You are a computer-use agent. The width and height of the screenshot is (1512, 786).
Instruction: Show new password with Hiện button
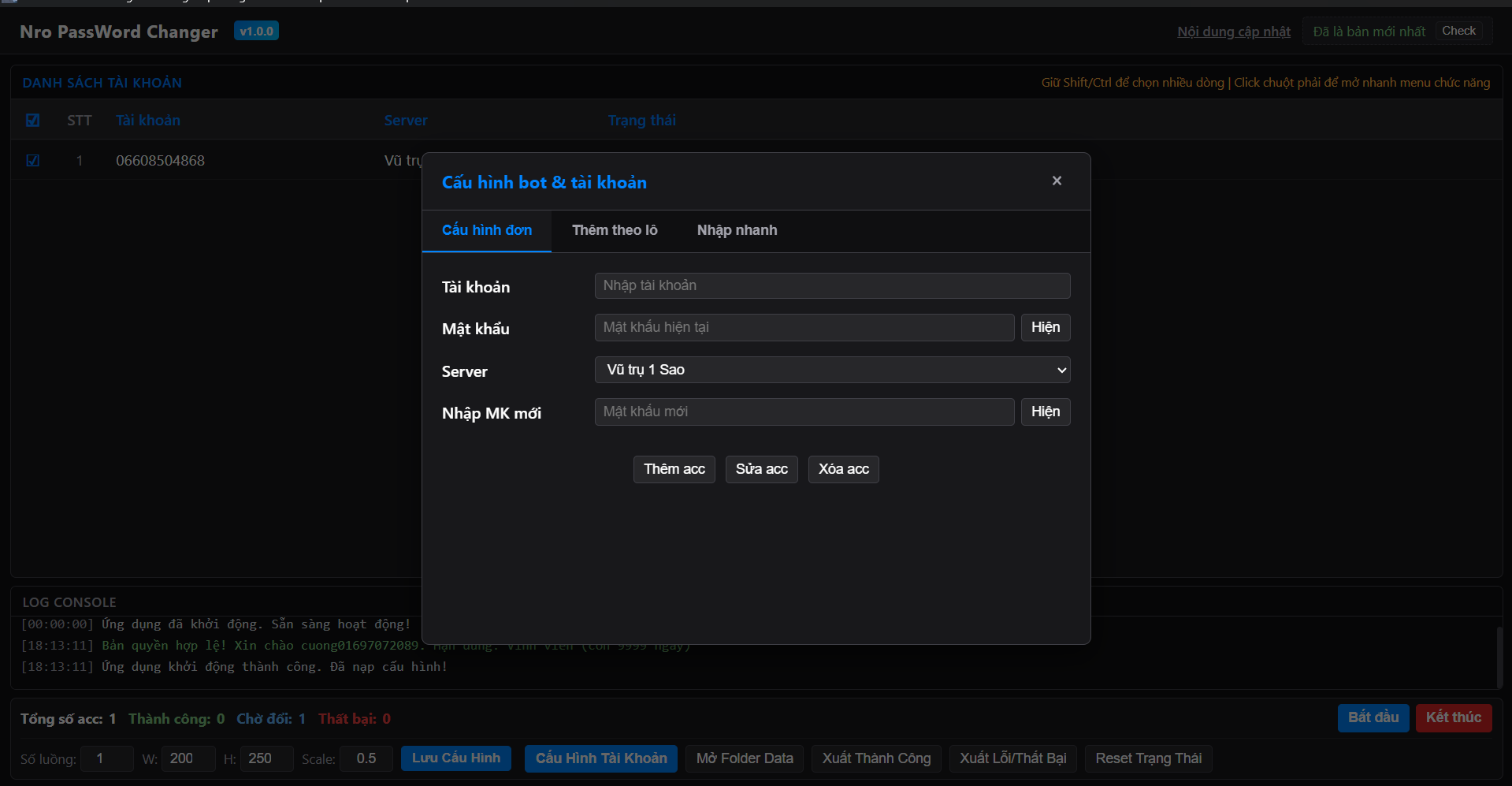point(1046,412)
